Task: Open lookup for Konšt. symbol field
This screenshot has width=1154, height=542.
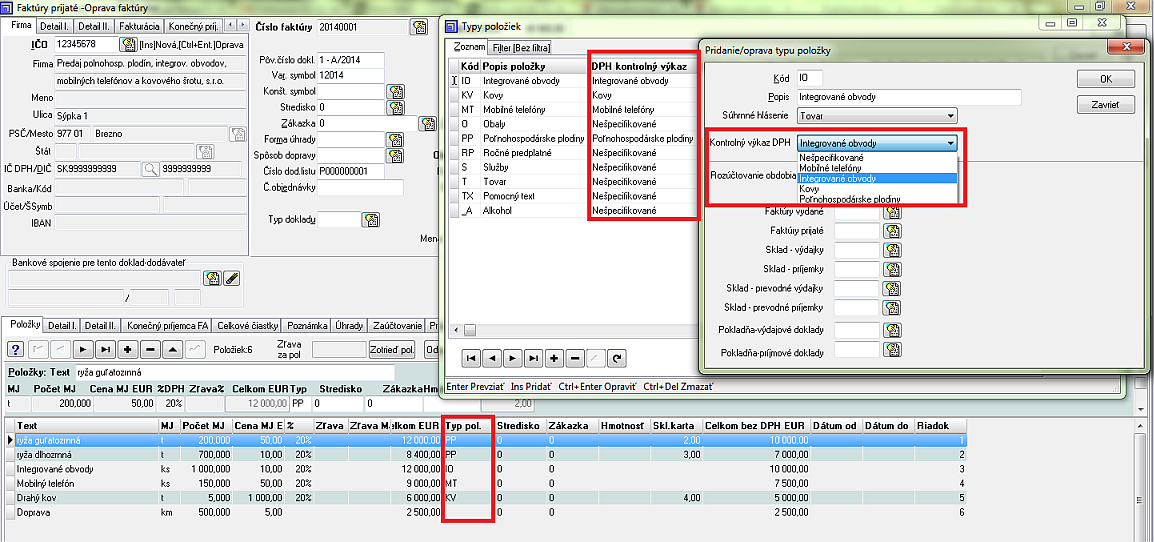Action: [x=395, y=92]
